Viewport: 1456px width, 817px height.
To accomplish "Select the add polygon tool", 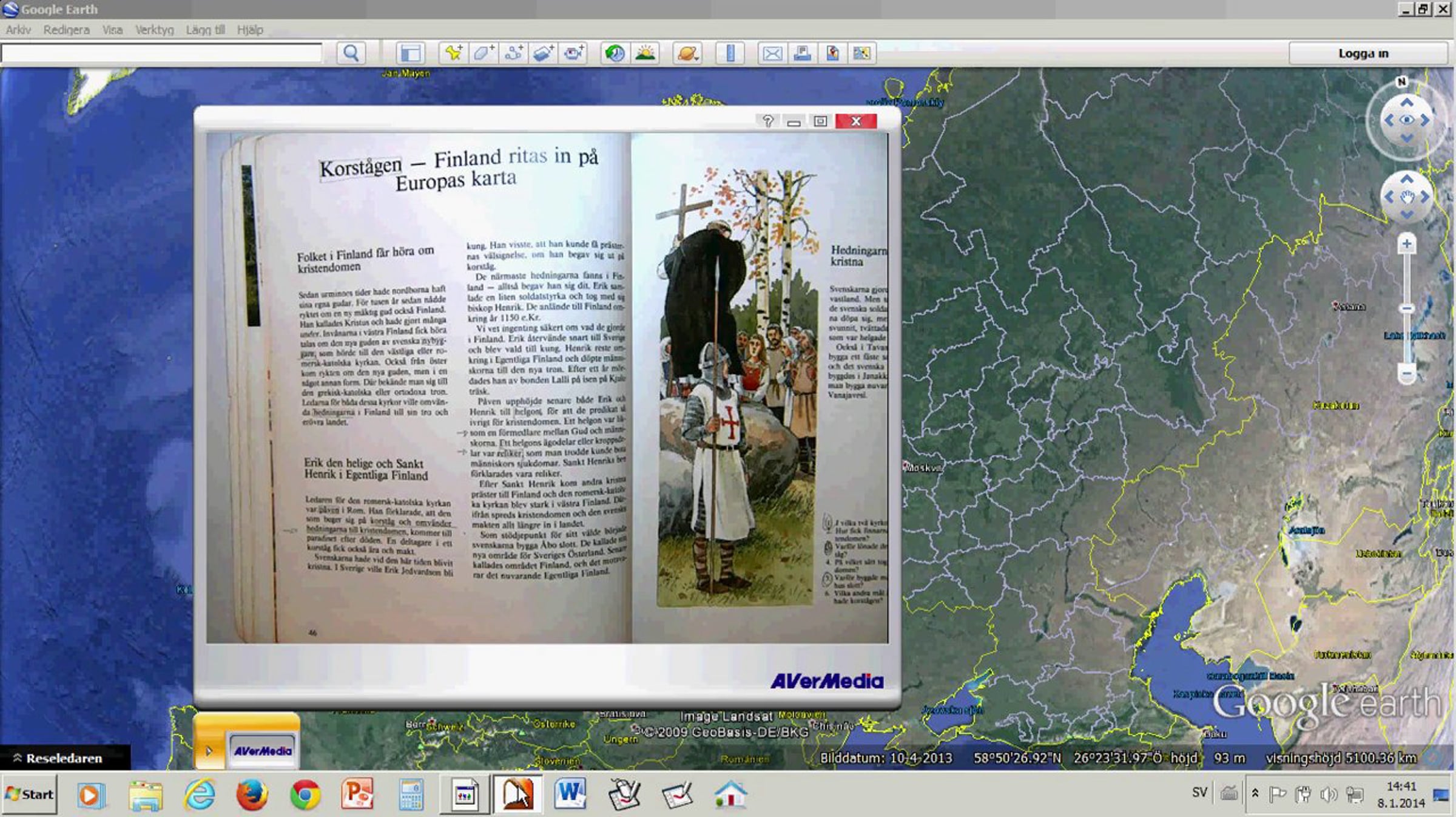I will 483,53.
